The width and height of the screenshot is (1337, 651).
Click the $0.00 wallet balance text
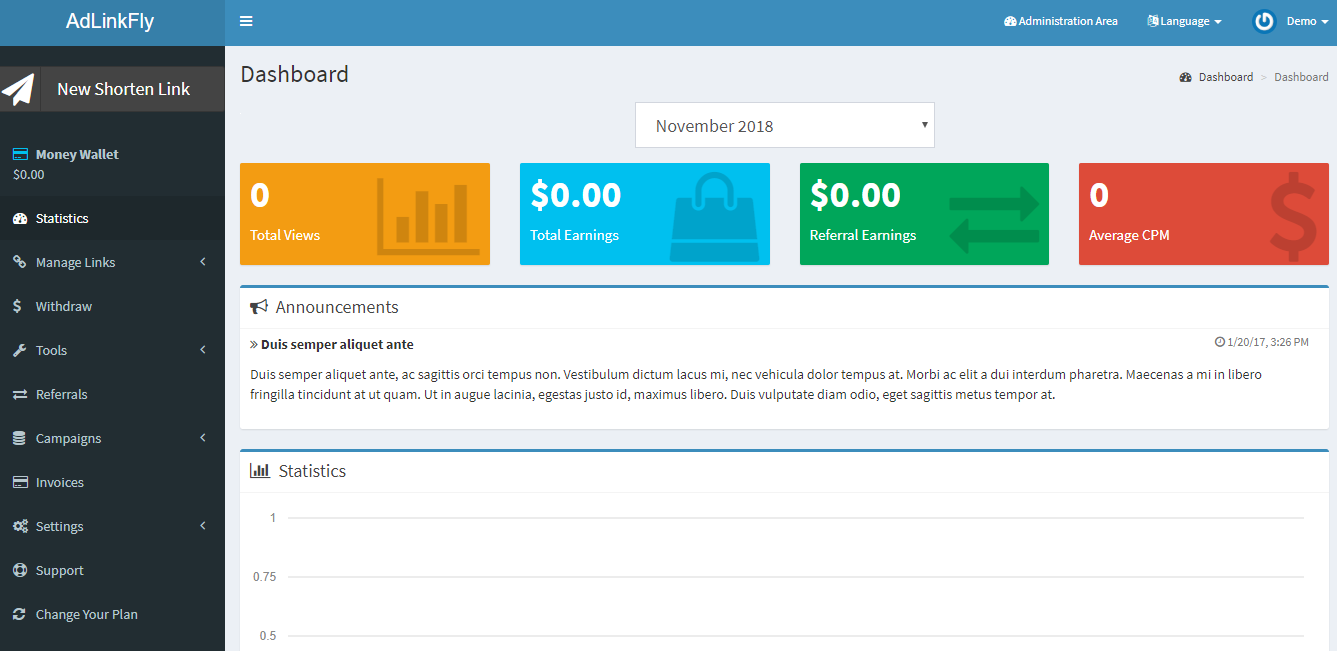click(x=29, y=174)
